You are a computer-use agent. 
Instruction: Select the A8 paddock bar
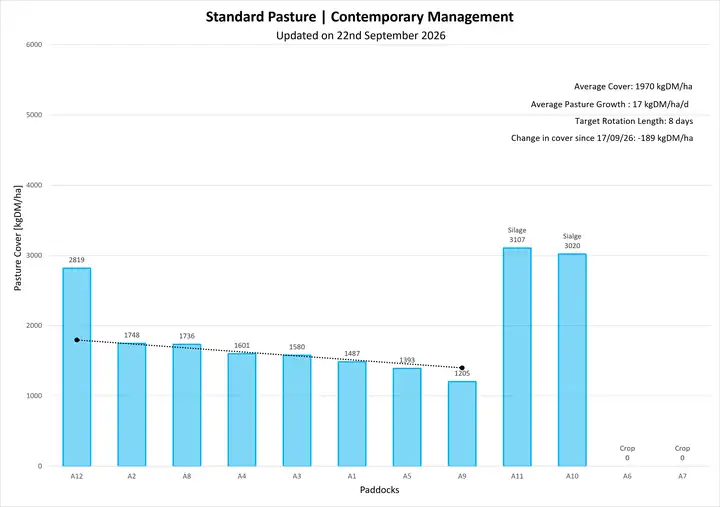[187, 405]
